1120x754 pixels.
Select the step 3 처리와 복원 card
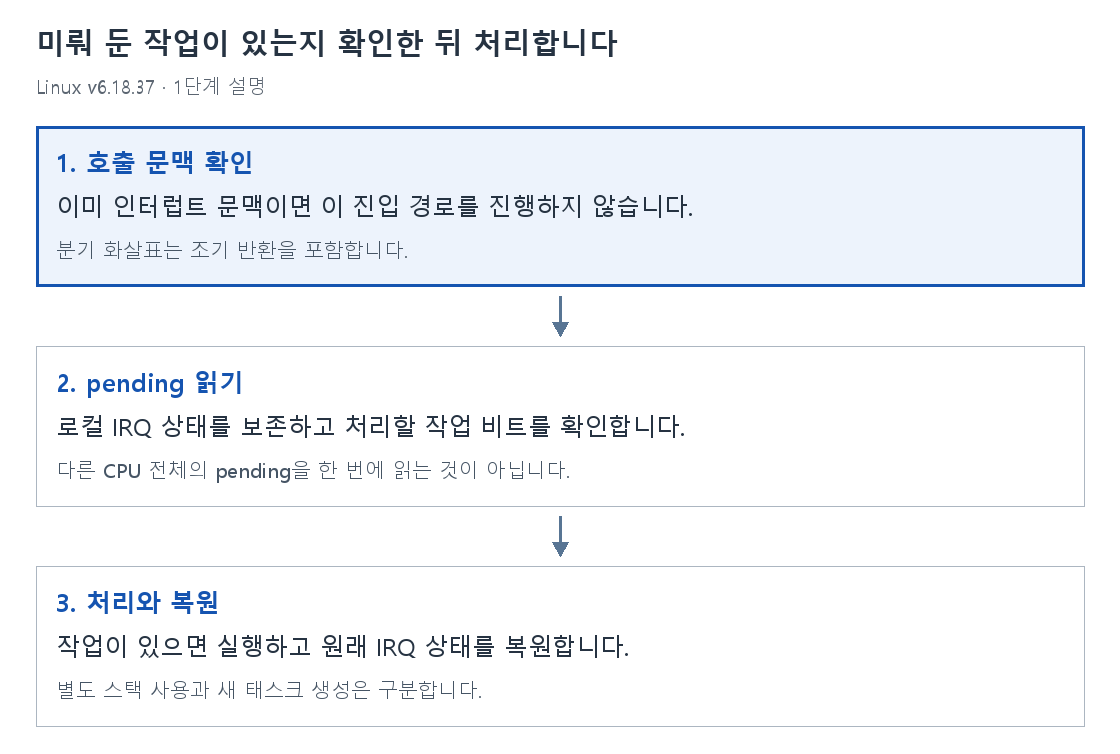pos(560,646)
